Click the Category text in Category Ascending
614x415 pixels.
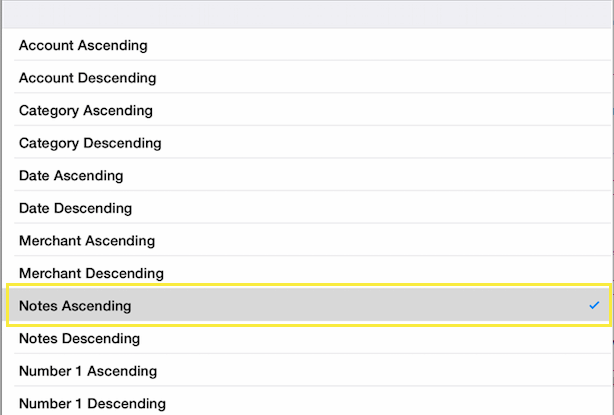[x=49, y=111]
